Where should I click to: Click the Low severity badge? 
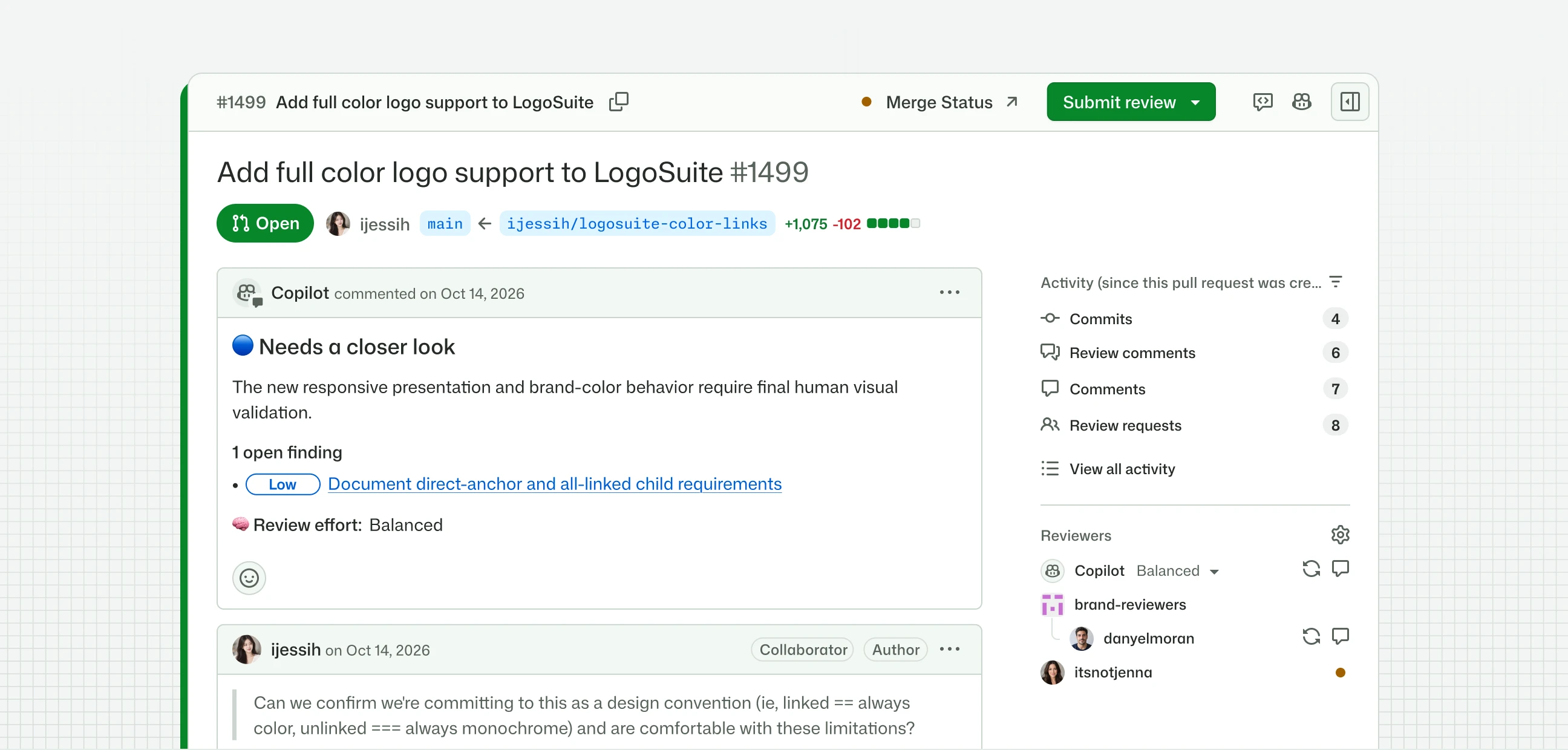point(283,484)
